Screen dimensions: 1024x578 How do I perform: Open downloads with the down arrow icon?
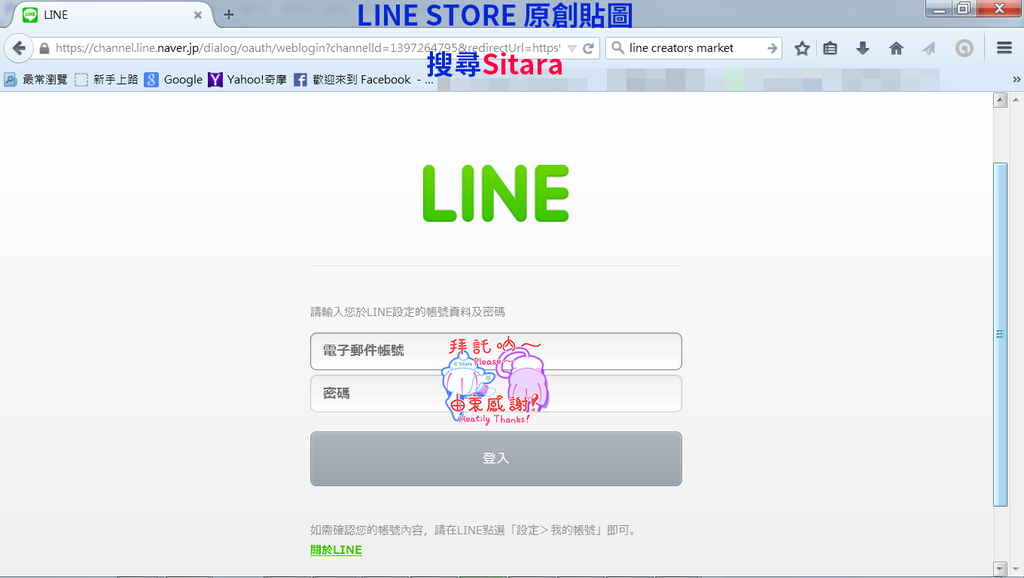tap(863, 48)
